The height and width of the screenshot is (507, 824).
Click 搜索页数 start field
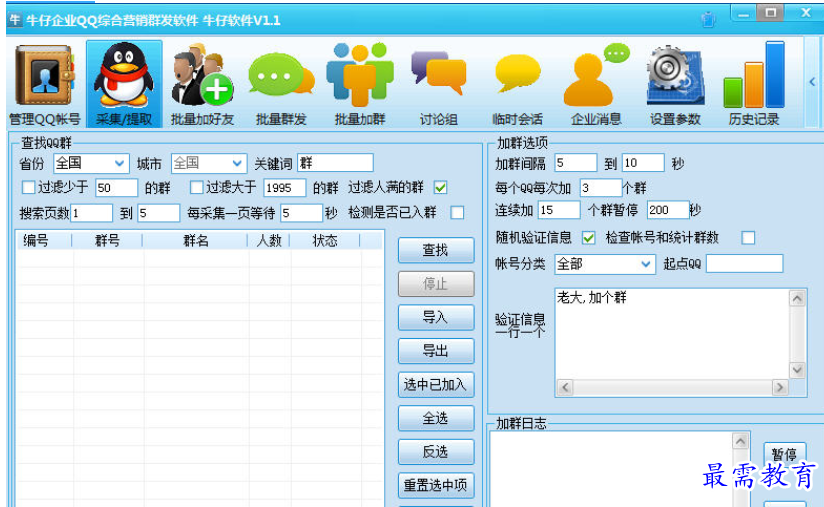click(91, 213)
